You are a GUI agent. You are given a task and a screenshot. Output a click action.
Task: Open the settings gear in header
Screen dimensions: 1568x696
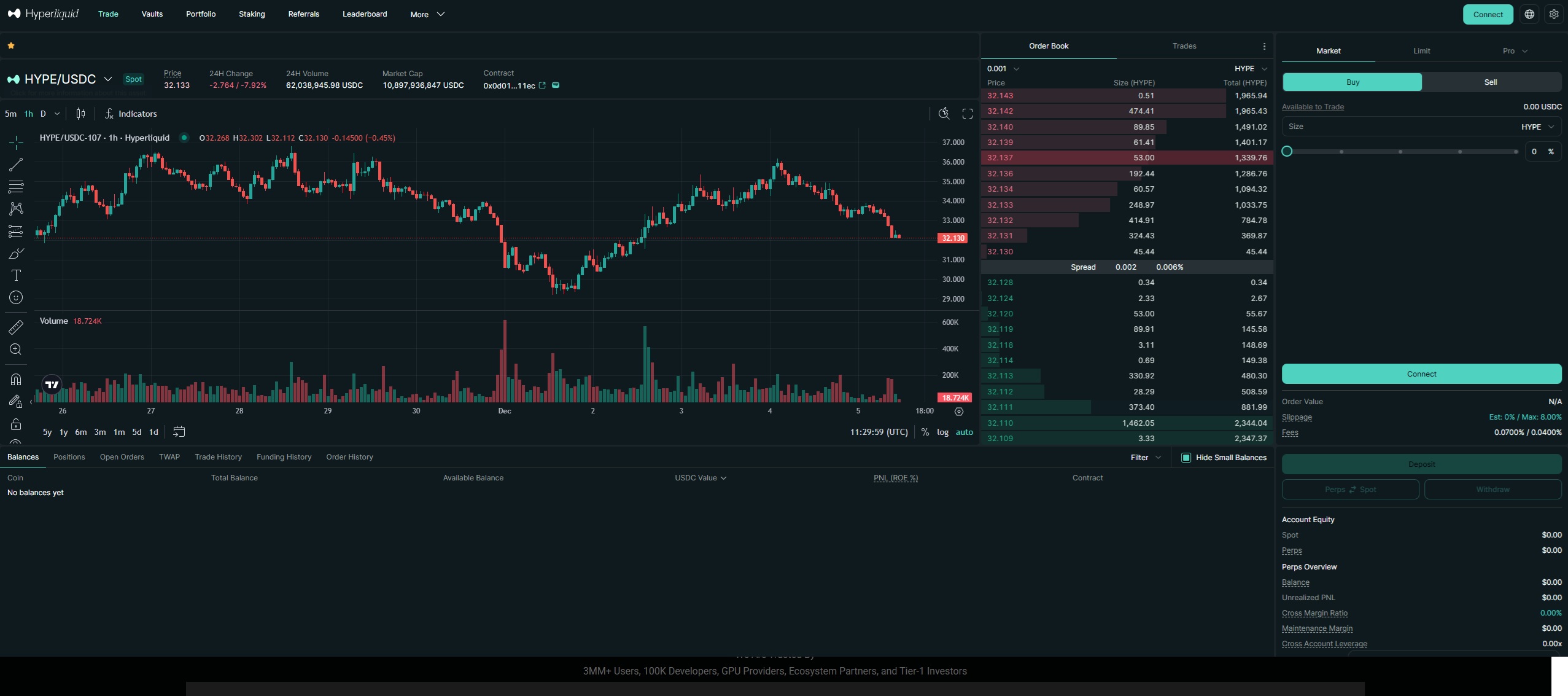pos(1554,14)
